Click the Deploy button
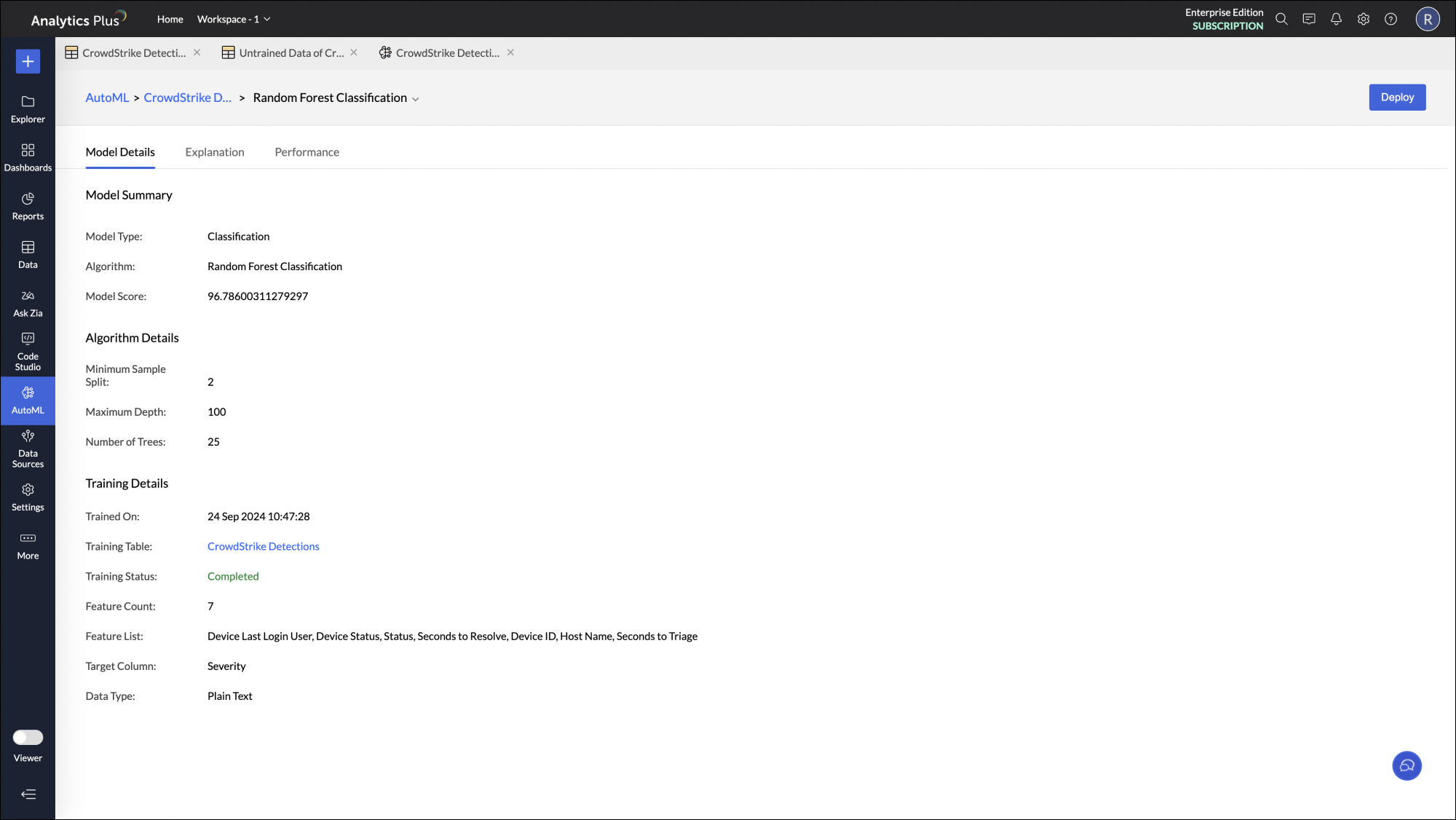 pyautogui.click(x=1396, y=98)
